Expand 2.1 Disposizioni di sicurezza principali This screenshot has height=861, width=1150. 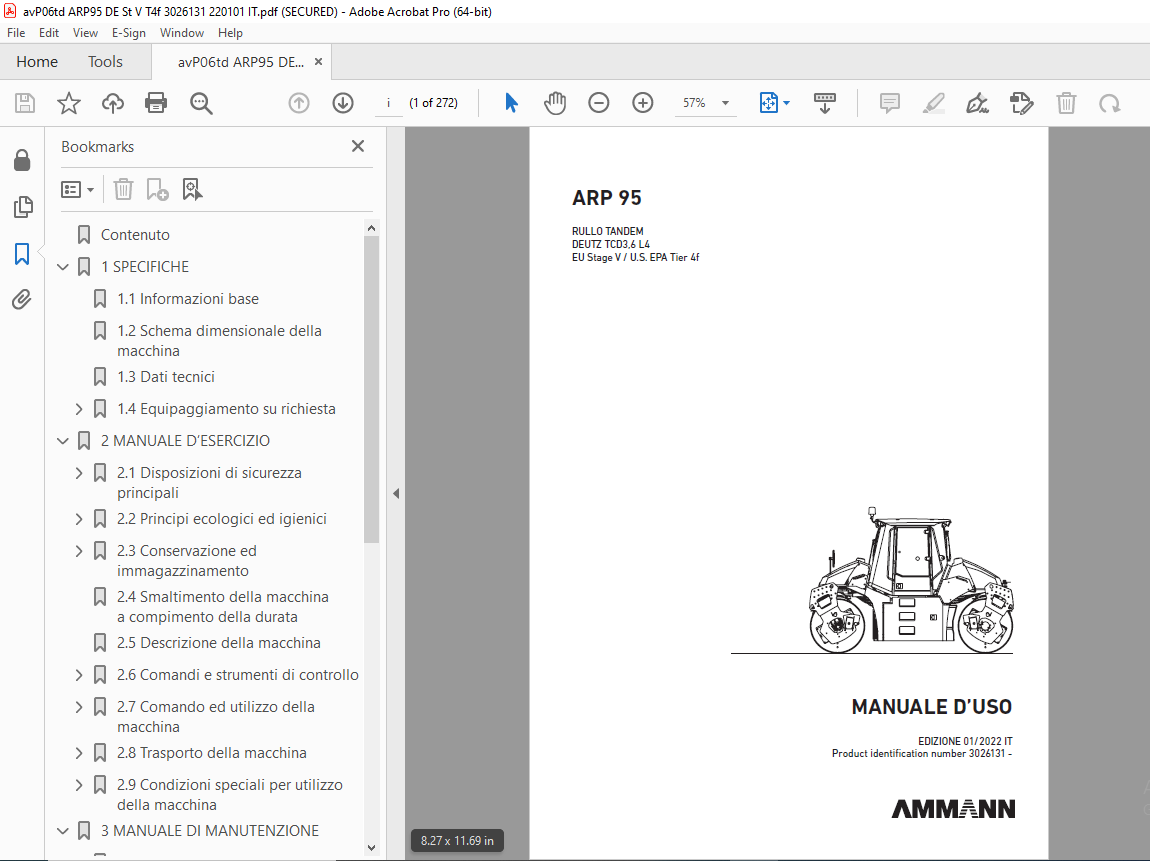(x=79, y=473)
